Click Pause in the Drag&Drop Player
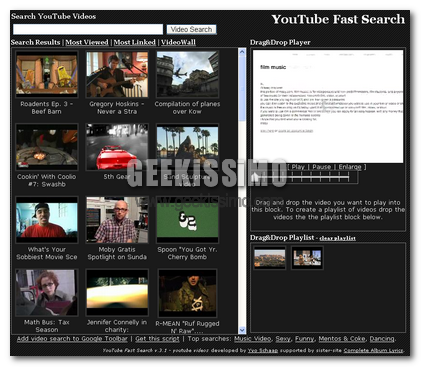This screenshot has width=421, height=367. pyautogui.click(x=321, y=167)
